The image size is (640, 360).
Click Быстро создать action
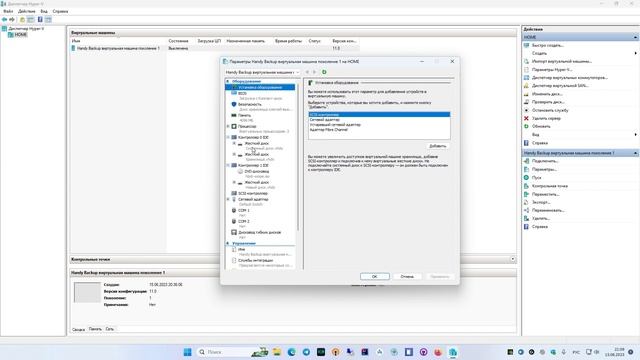(547, 45)
